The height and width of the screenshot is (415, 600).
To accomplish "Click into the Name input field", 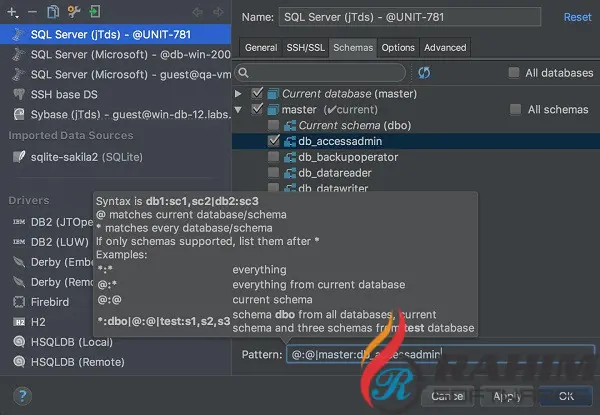I will click(410, 17).
